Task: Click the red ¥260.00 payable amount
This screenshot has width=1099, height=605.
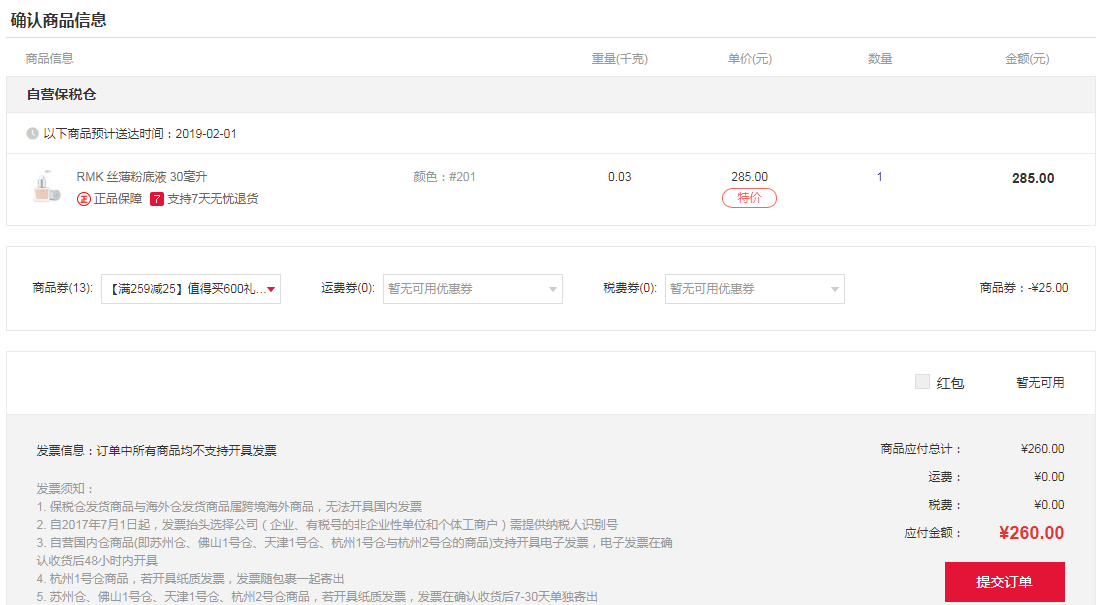Action: [1031, 533]
